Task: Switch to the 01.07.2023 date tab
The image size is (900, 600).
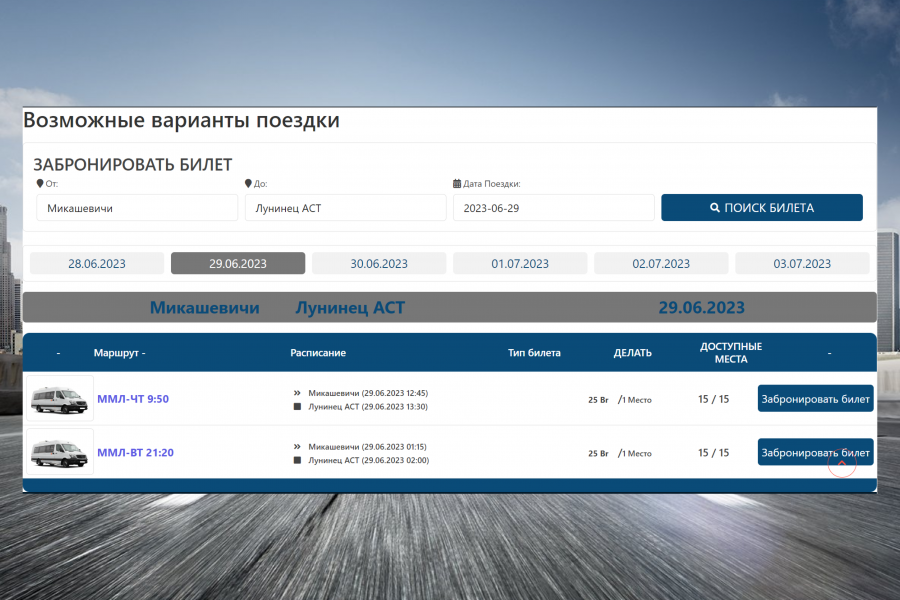Action: pos(520,264)
